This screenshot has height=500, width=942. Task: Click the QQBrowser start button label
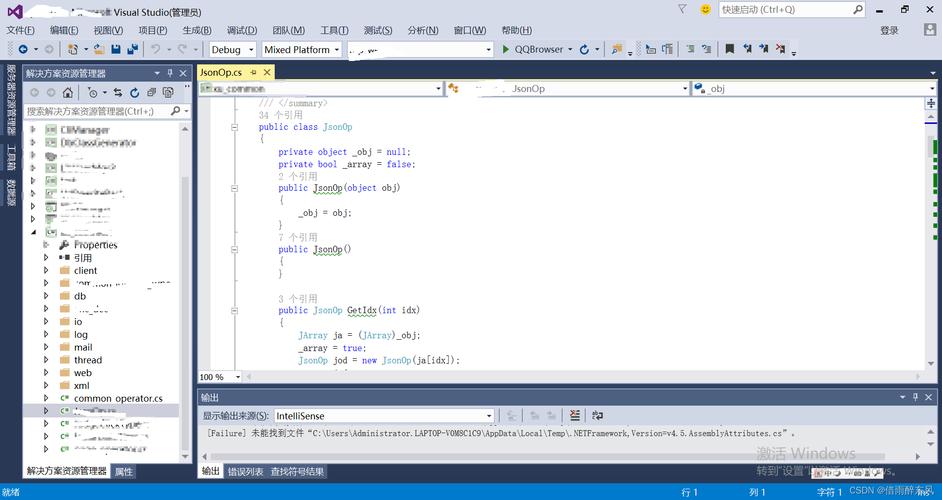pyautogui.click(x=539, y=49)
